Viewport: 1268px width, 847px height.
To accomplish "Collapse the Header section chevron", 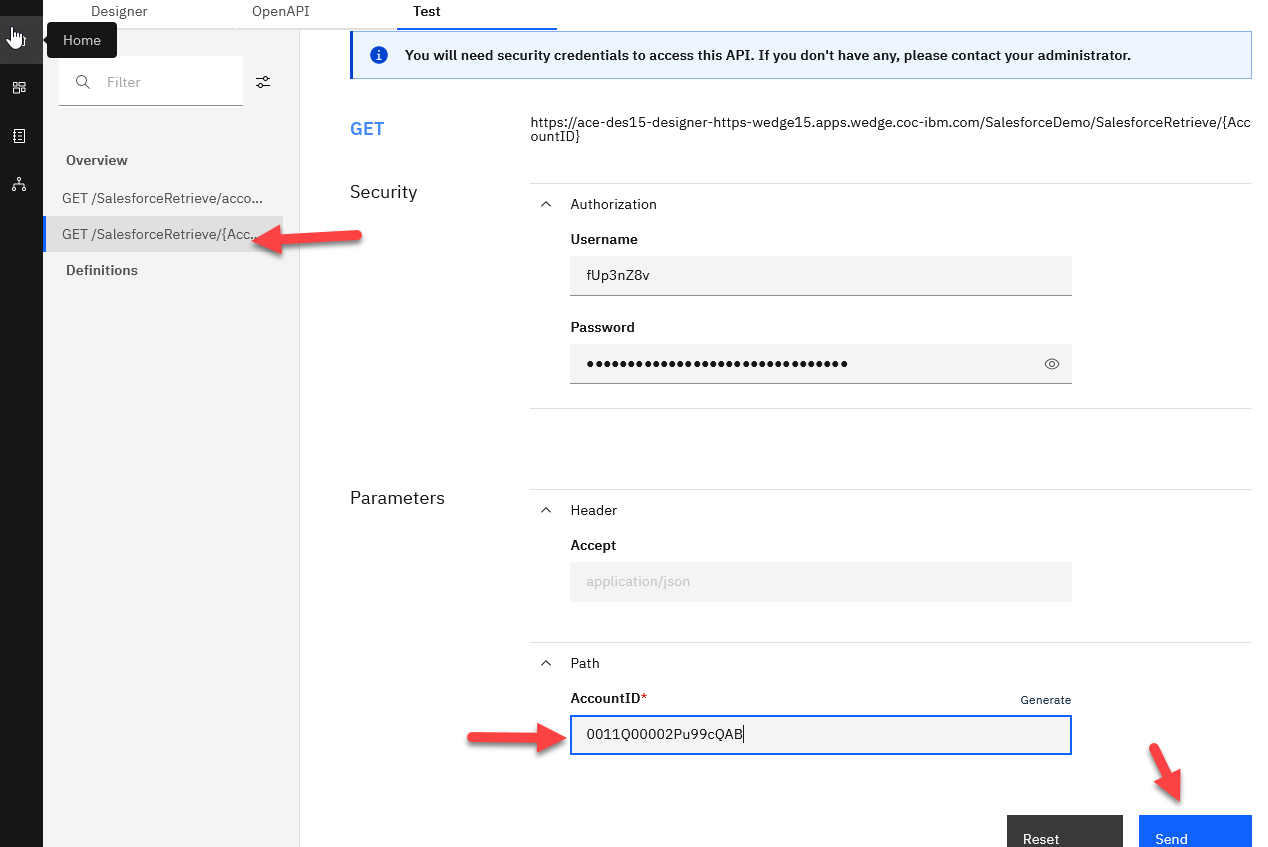I will click(546, 510).
